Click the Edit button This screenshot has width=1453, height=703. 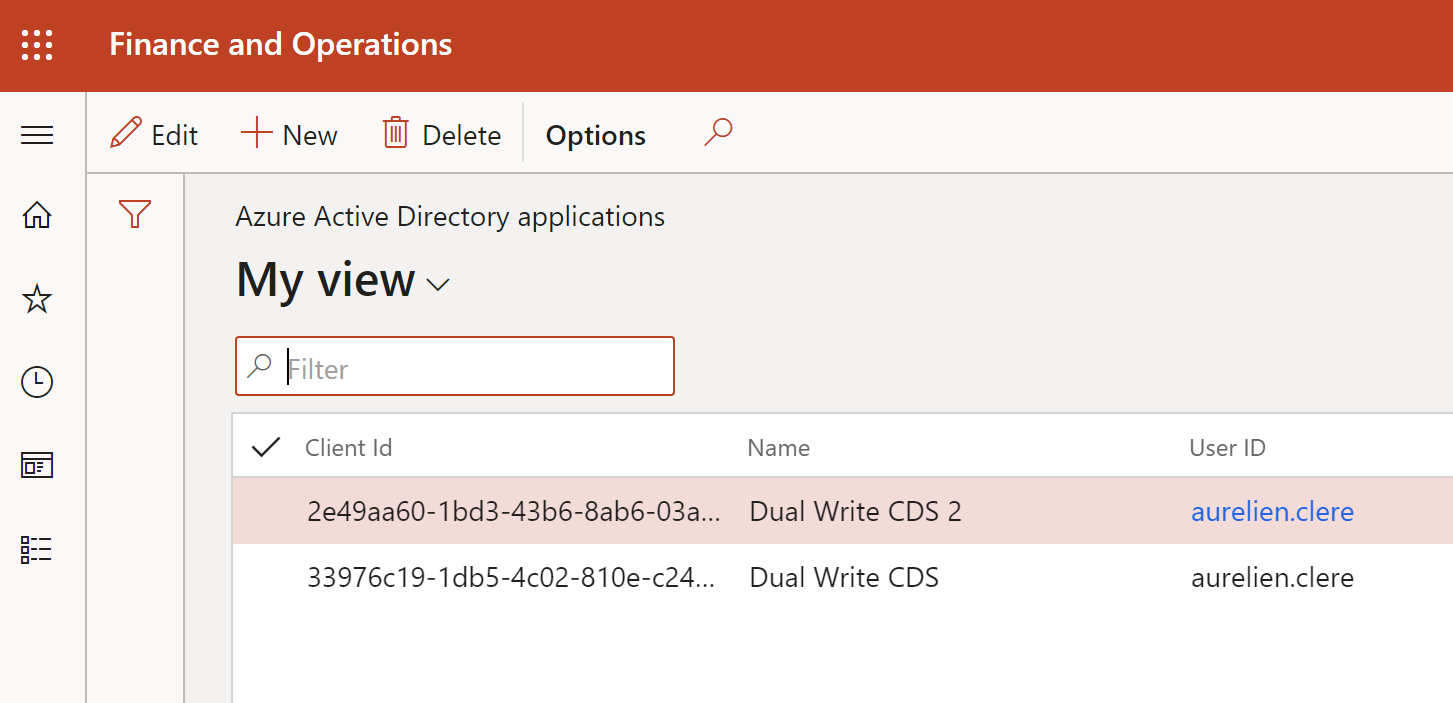[154, 135]
